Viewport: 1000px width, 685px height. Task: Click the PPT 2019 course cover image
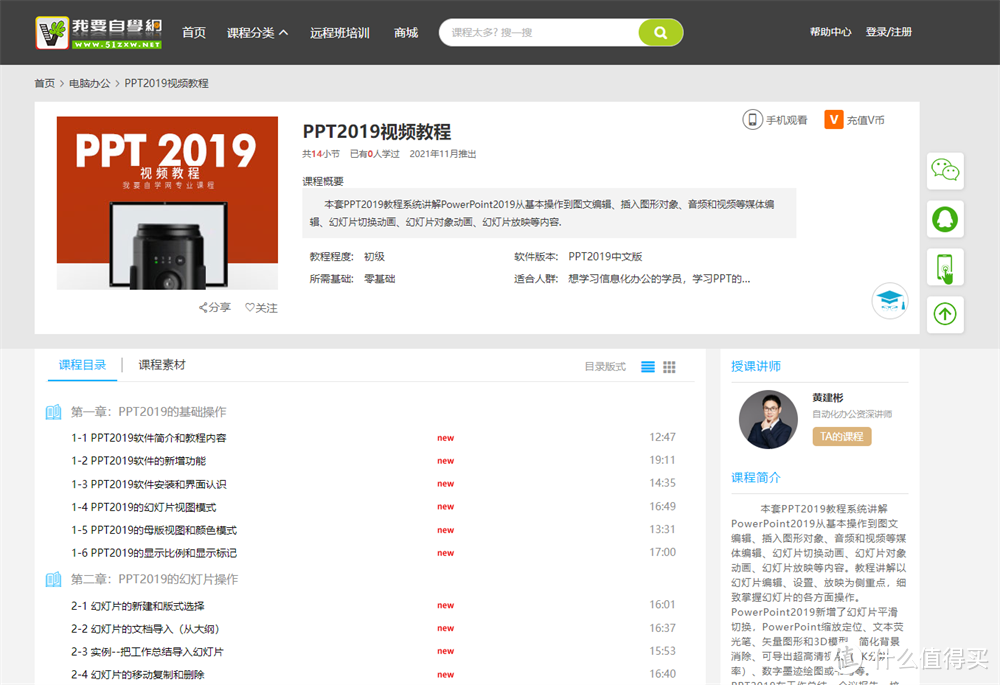tap(167, 203)
